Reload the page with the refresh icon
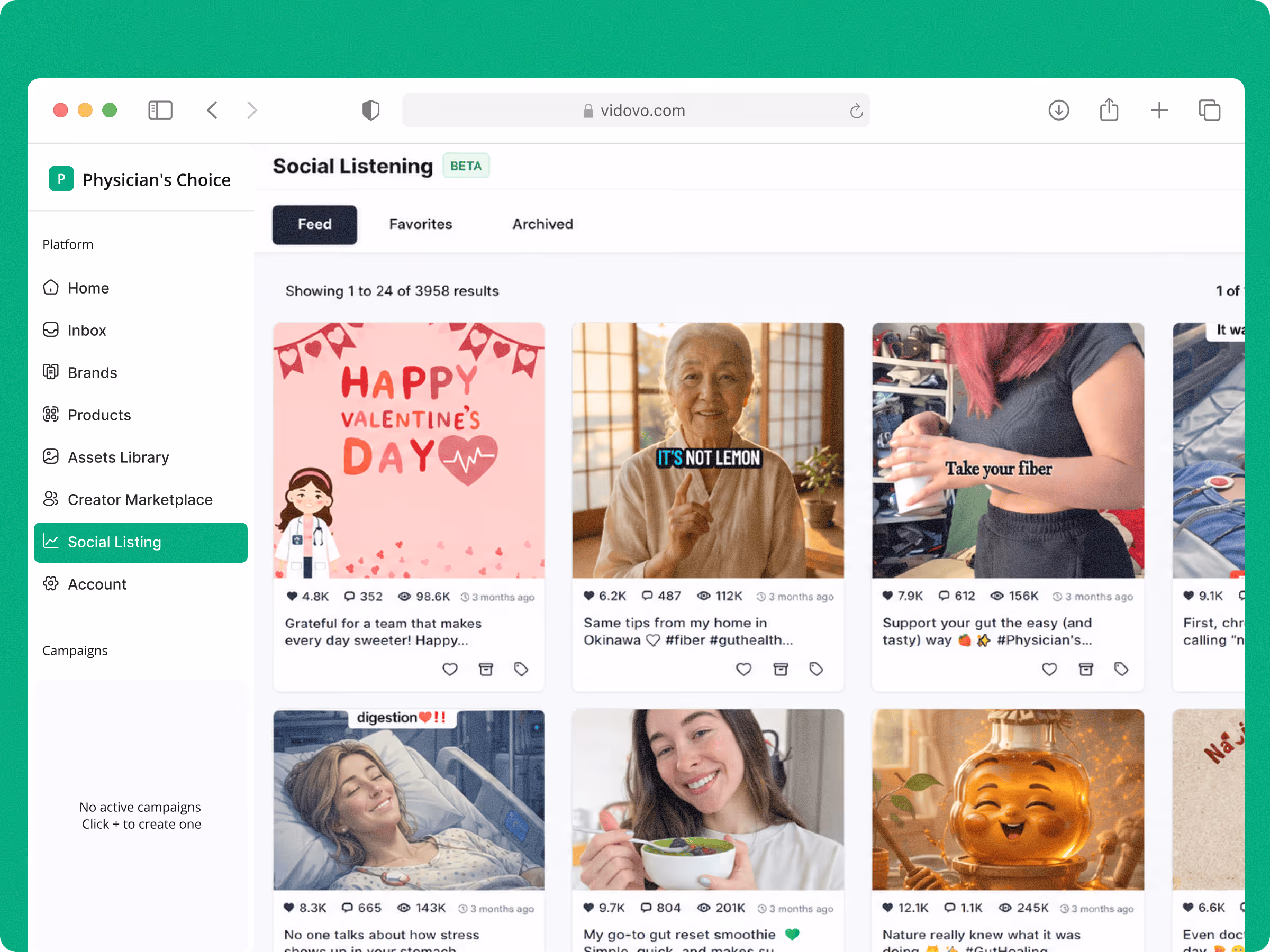This screenshot has height=952, width=1270. [856, 111]
